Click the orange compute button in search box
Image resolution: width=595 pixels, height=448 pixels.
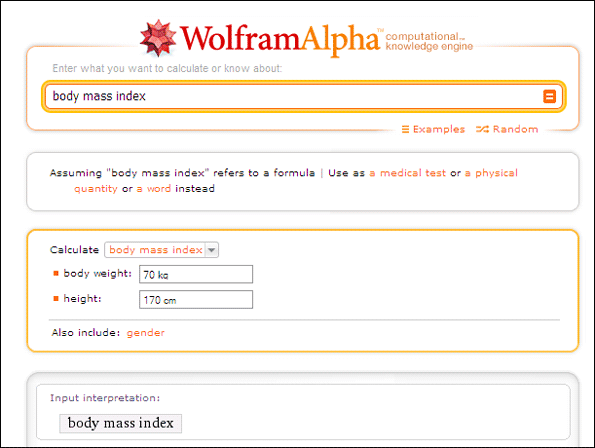(549, 96)
